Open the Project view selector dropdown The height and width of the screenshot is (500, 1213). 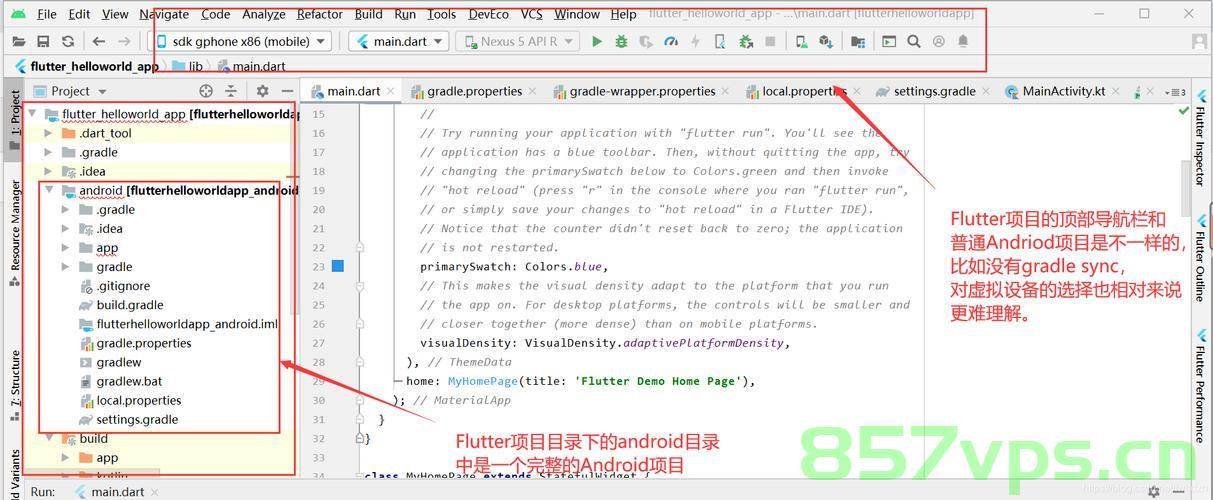[72, 91]
